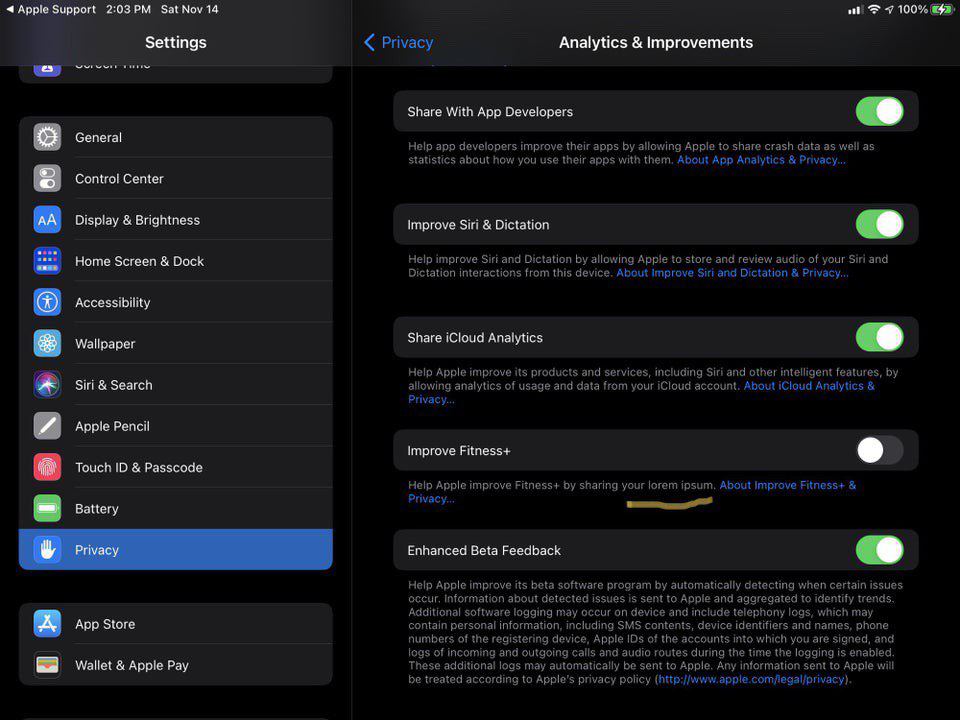
Task: Open Battery settings row
Action: [176, 508]
